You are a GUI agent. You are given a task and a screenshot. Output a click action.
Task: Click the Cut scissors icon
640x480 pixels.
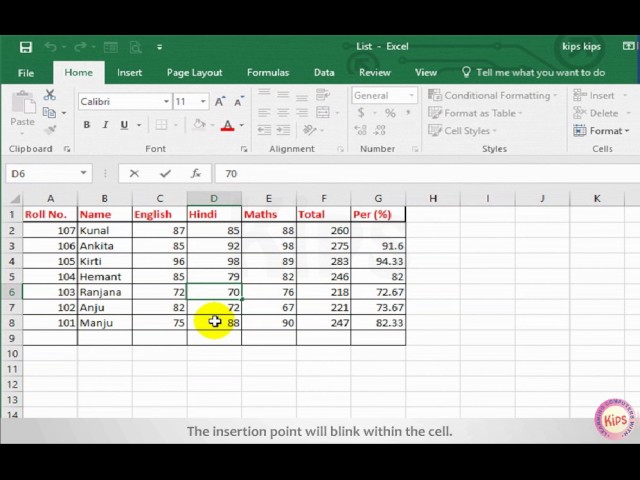tap(50, 95)
